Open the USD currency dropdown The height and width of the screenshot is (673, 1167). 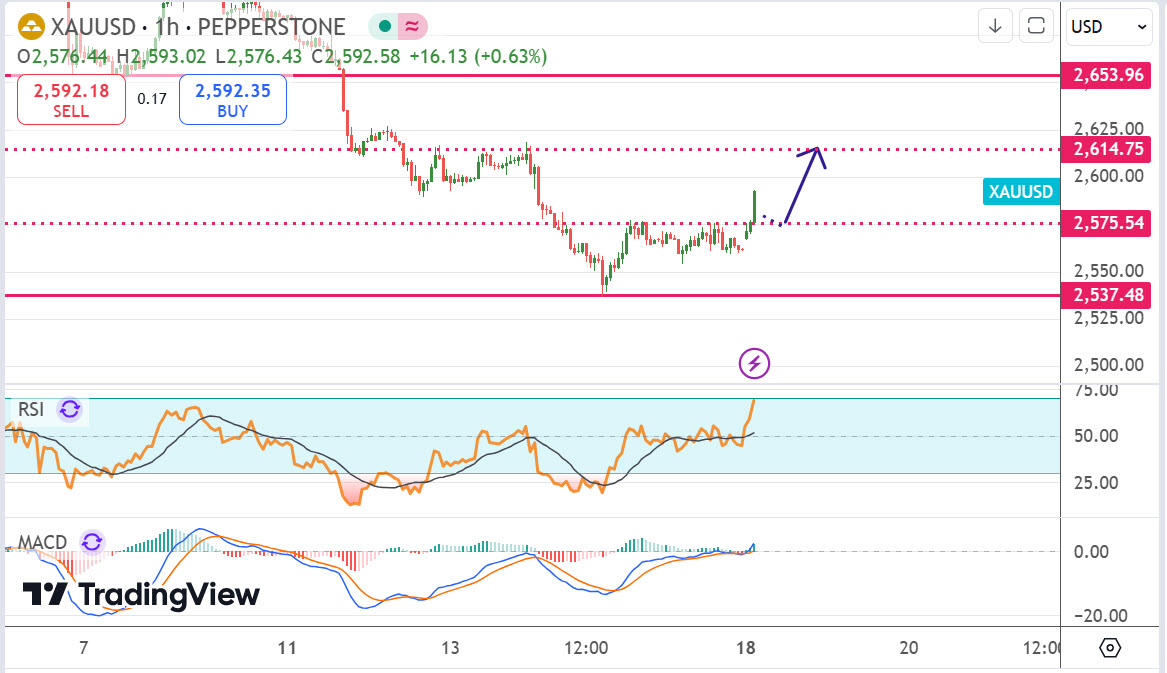pos(1110,27)
